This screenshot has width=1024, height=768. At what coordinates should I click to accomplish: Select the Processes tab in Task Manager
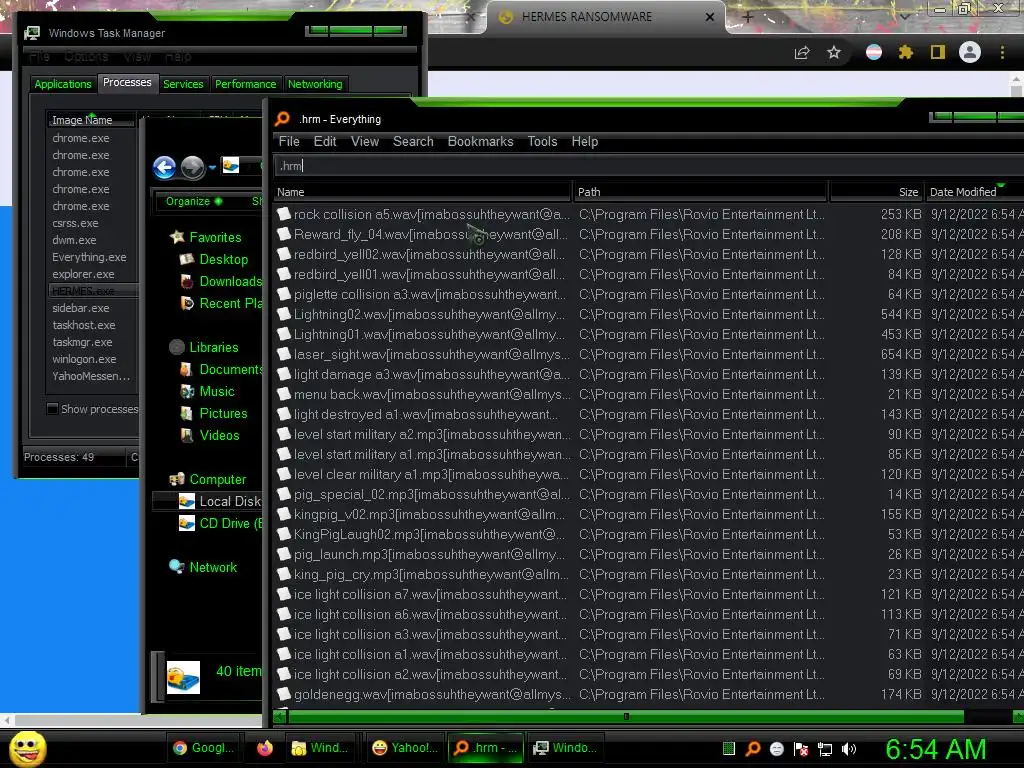[x=127, y=82]
